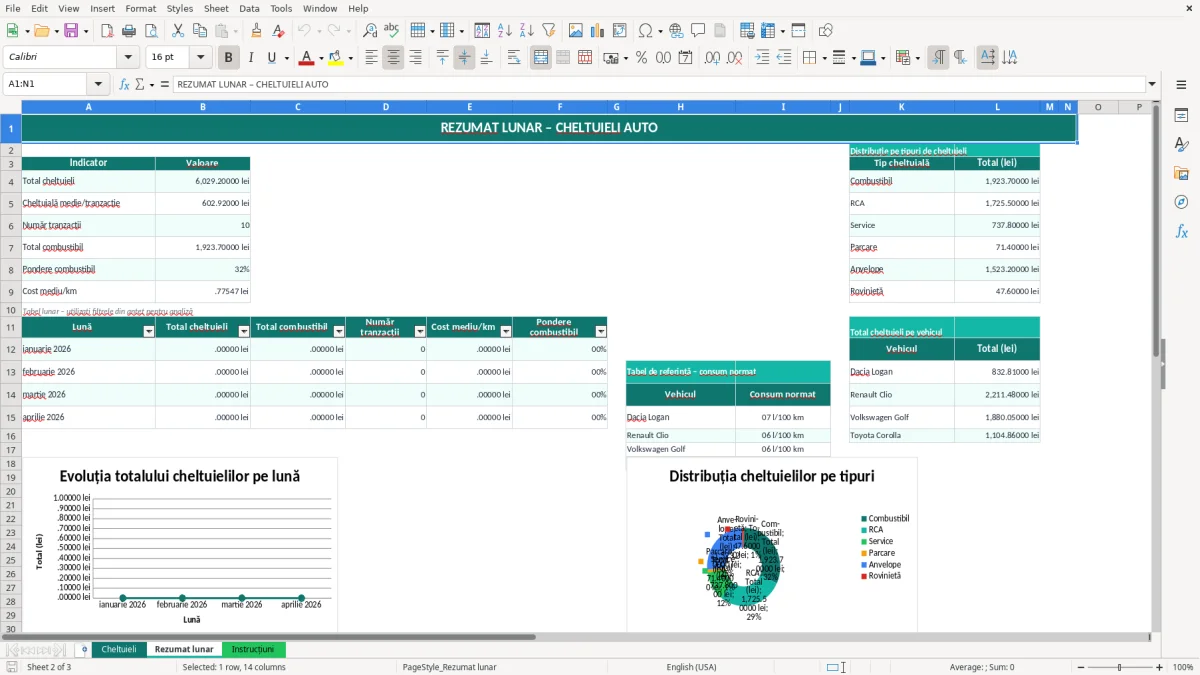Screen dimensions: 1200x675
Task: Increase indent icon
Action: [762, 58]
